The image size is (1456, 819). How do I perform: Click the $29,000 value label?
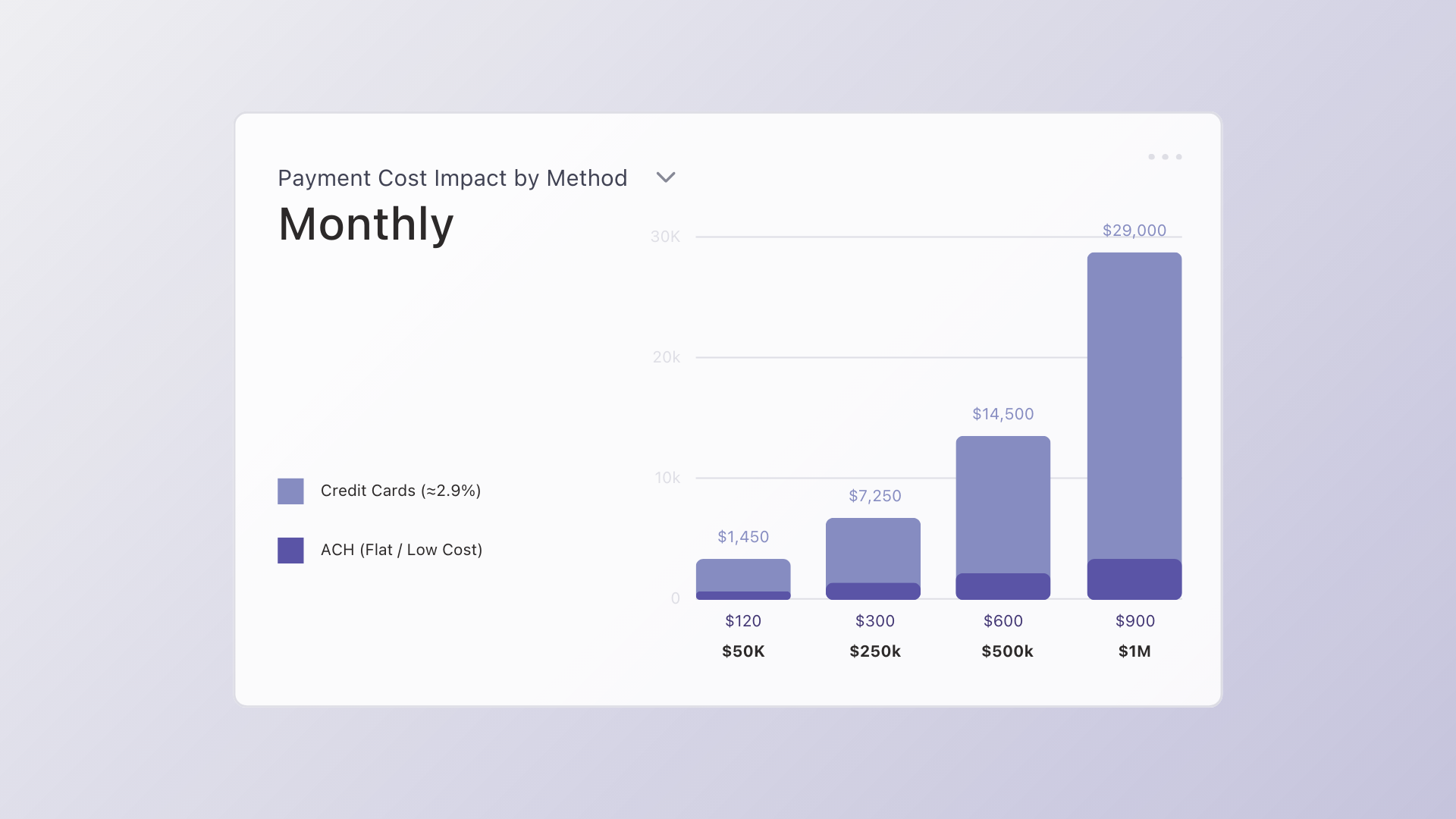coord(1134,231)
